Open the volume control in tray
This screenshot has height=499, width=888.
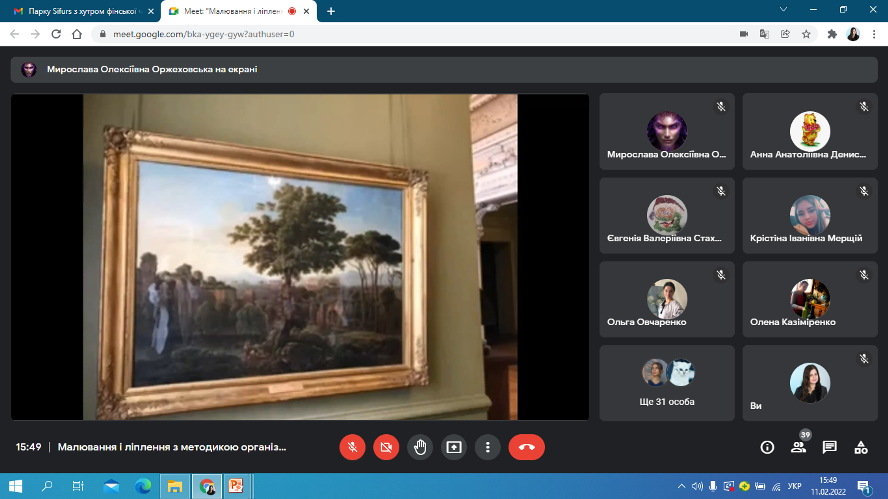tap(697, 486)
